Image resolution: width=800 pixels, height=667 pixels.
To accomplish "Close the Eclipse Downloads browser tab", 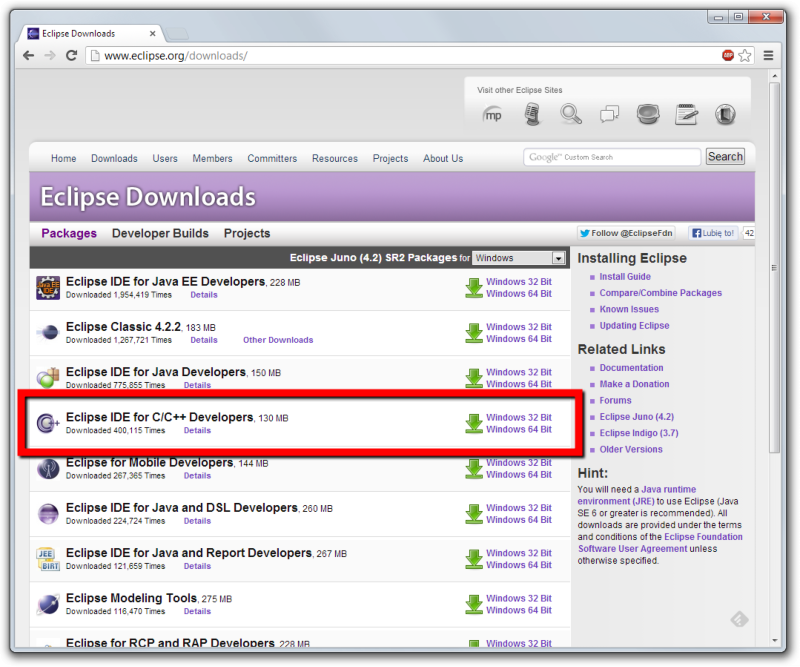I will (152, 34).
